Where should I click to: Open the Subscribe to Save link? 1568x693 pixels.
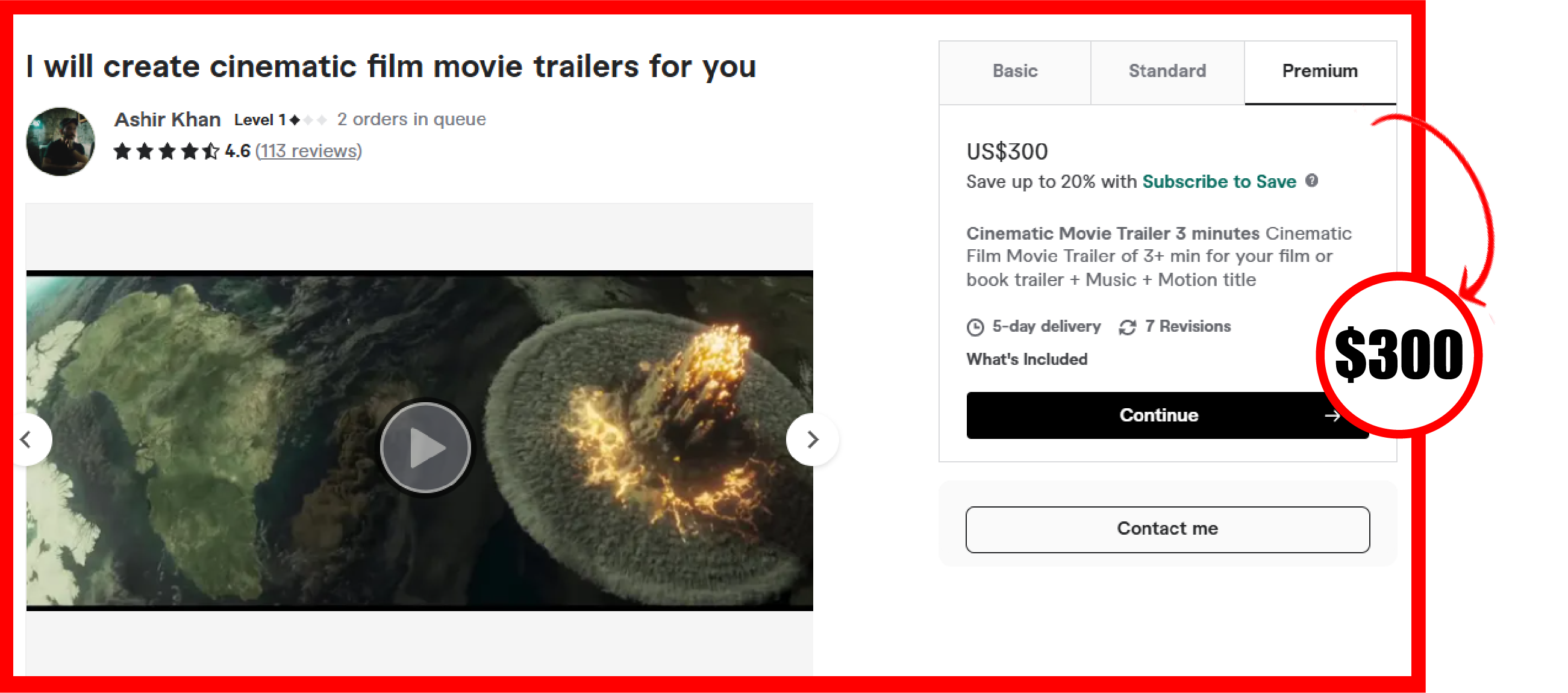pos(1219,181)
